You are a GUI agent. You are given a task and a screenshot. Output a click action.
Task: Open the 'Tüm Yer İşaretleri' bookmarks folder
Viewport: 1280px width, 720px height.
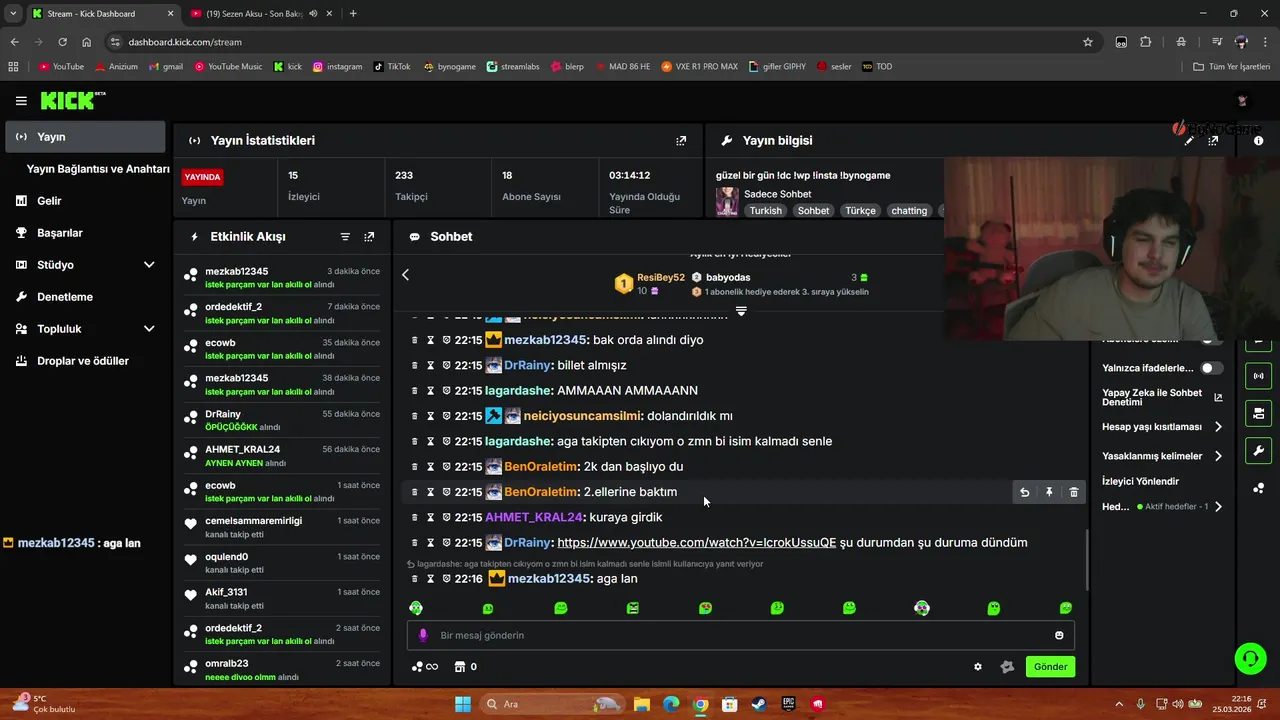click(x=1231, y=67)
